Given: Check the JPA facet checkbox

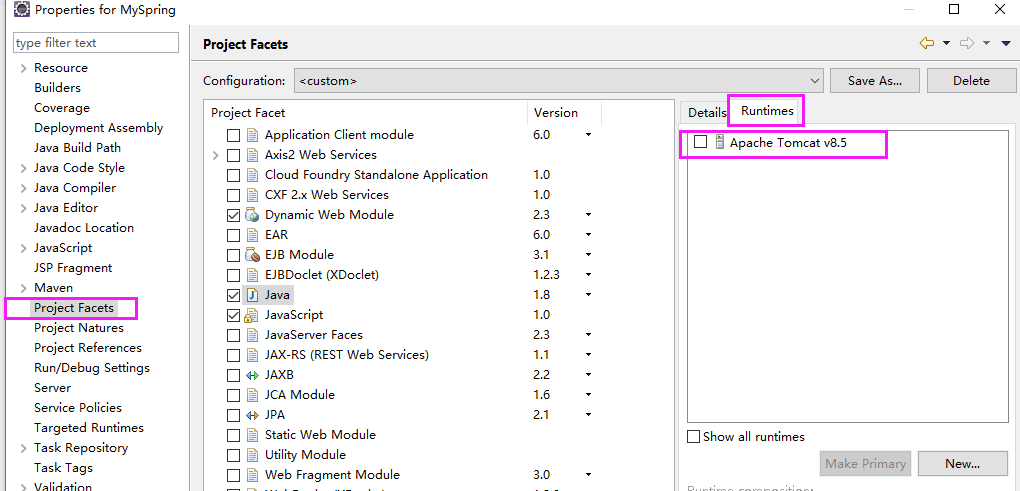Looking at the screenshot, I should [233, 415].
